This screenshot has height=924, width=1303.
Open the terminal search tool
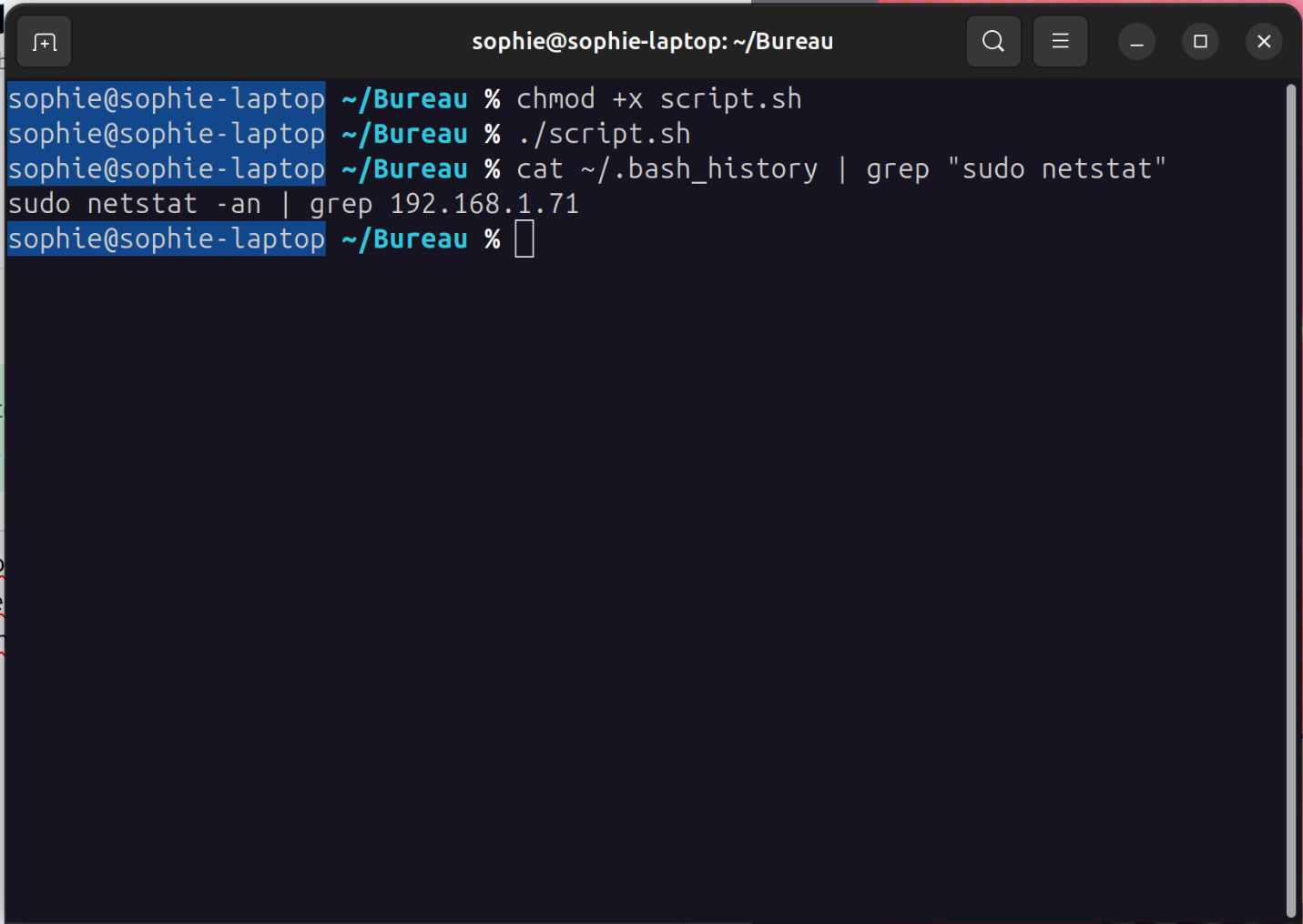(993, 41)
